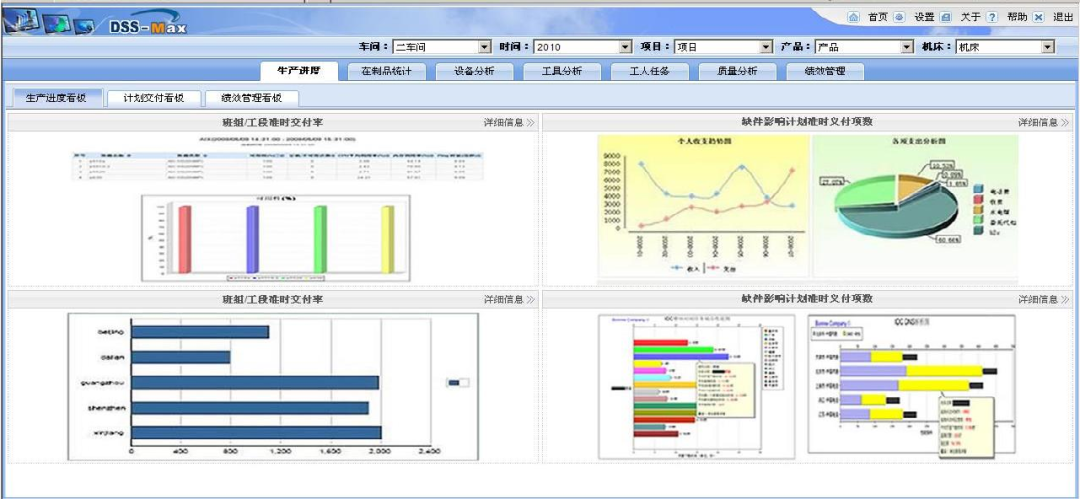Select the 生产进度看板 sub-tab

(55, 98)
